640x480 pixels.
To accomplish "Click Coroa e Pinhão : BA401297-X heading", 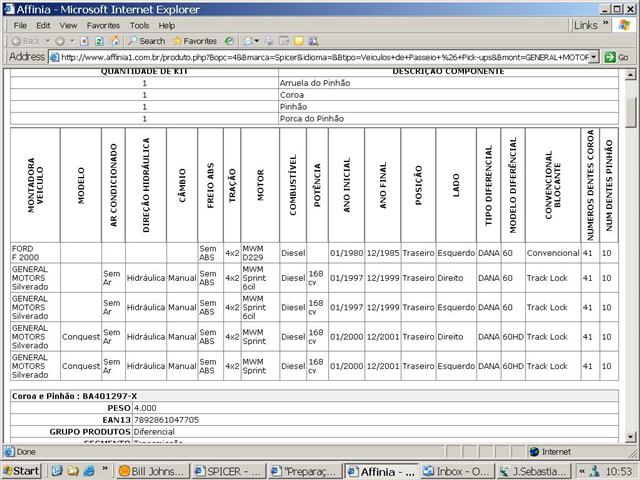I will click(74, 396).
